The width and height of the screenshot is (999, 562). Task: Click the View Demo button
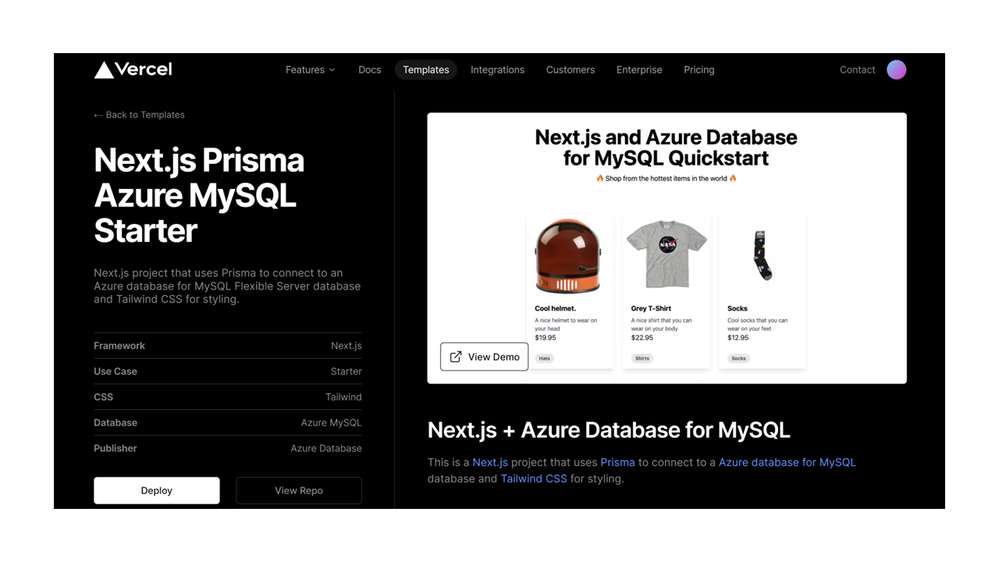pyautogui.click(x=484, y=357)
